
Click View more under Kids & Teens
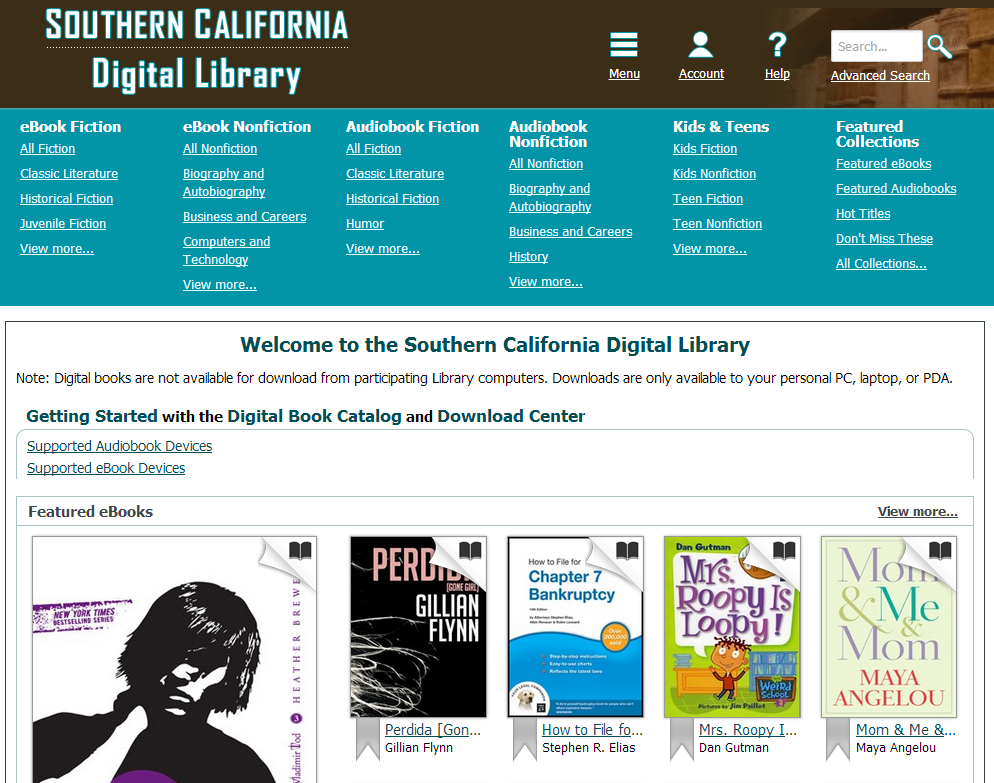point(710,249)
